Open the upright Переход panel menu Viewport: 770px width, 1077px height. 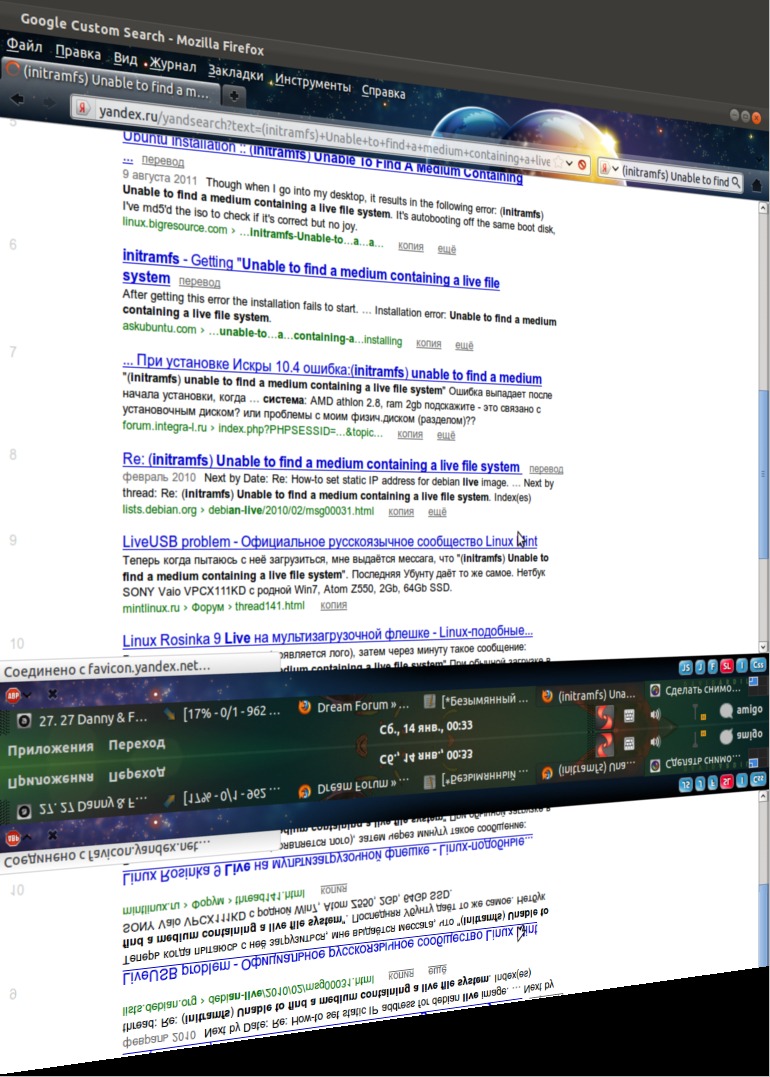click(137, 745)
